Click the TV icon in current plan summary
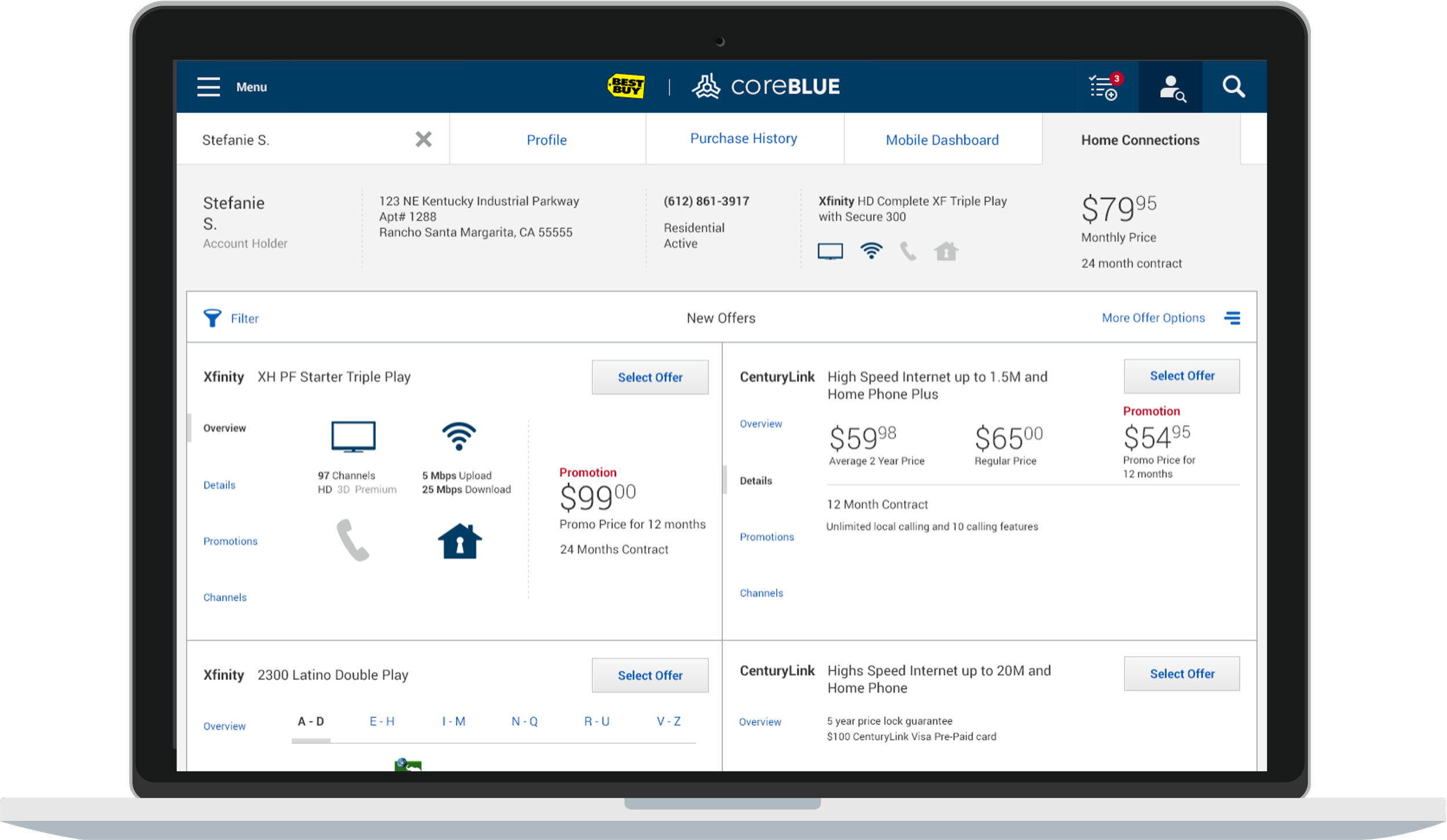The width and height of the screenshot is (1447, 840). [830, 252]
